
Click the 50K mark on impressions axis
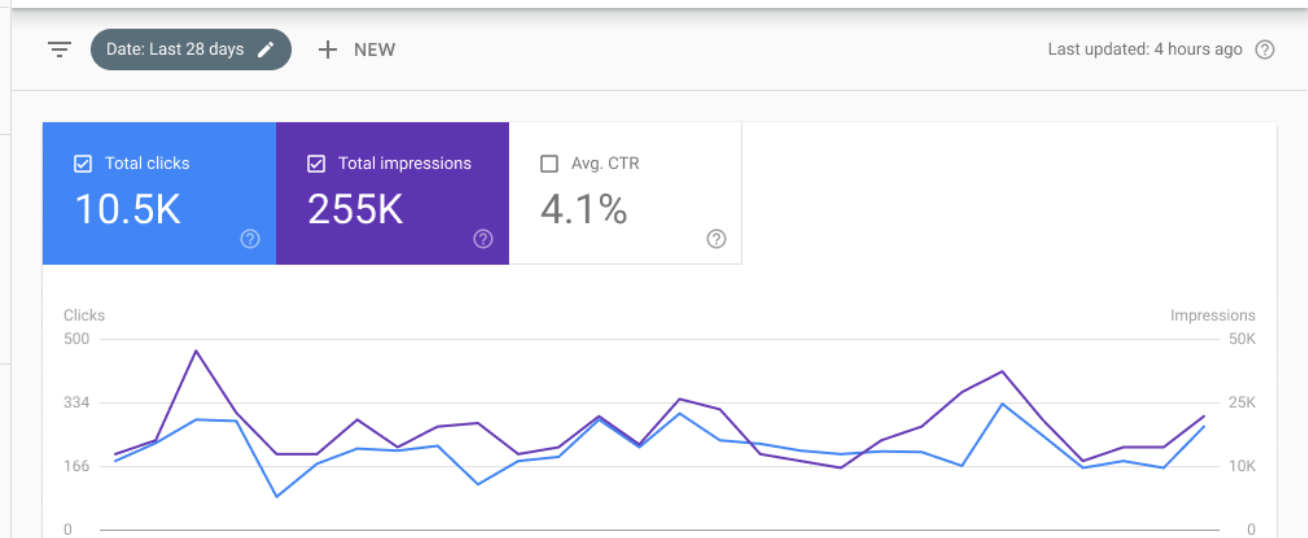[x=1242, y=339]
